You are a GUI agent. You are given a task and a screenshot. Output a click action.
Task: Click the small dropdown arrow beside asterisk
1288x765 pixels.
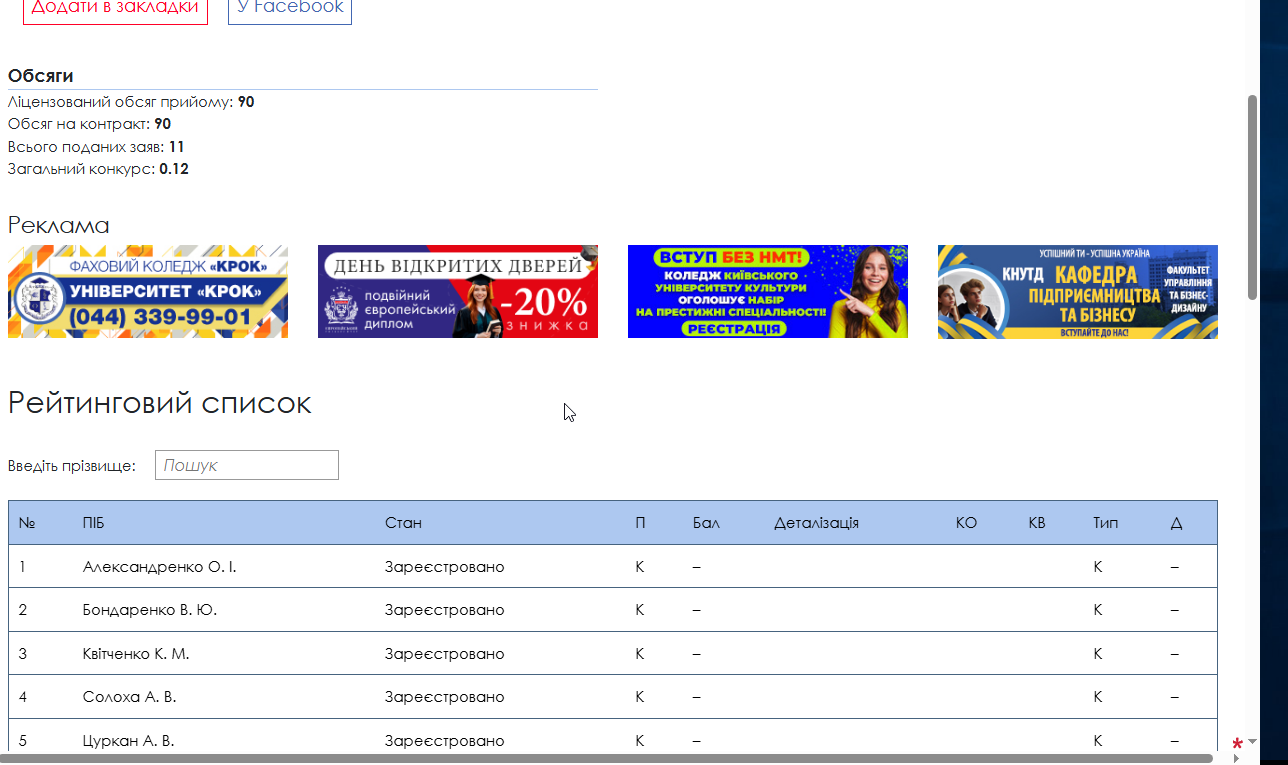[x=1251, y=742]
